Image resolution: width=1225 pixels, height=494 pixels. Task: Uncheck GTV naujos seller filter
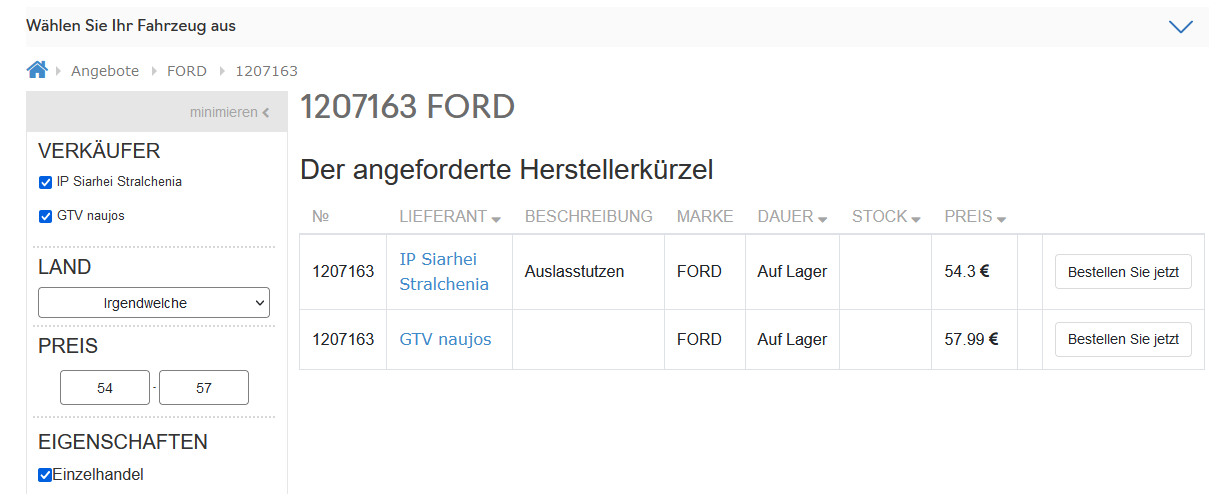[x=45, y=216]
